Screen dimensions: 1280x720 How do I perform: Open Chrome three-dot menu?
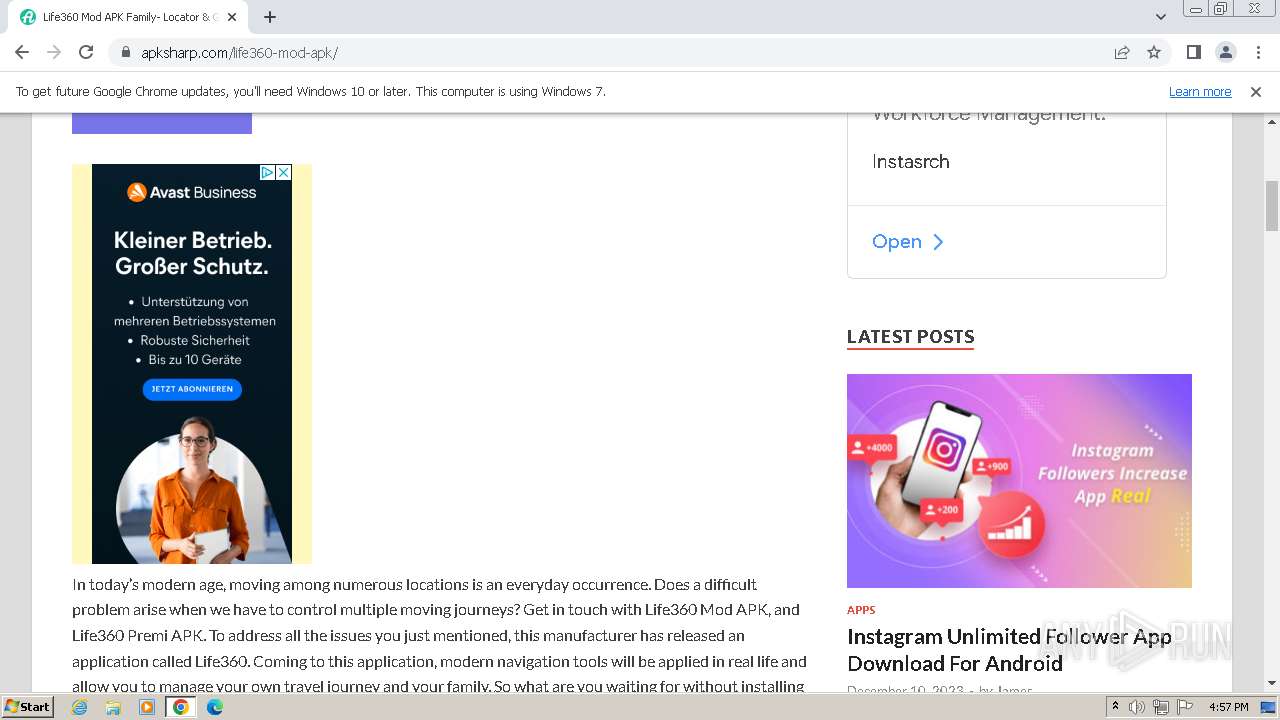coord(1257,52)
